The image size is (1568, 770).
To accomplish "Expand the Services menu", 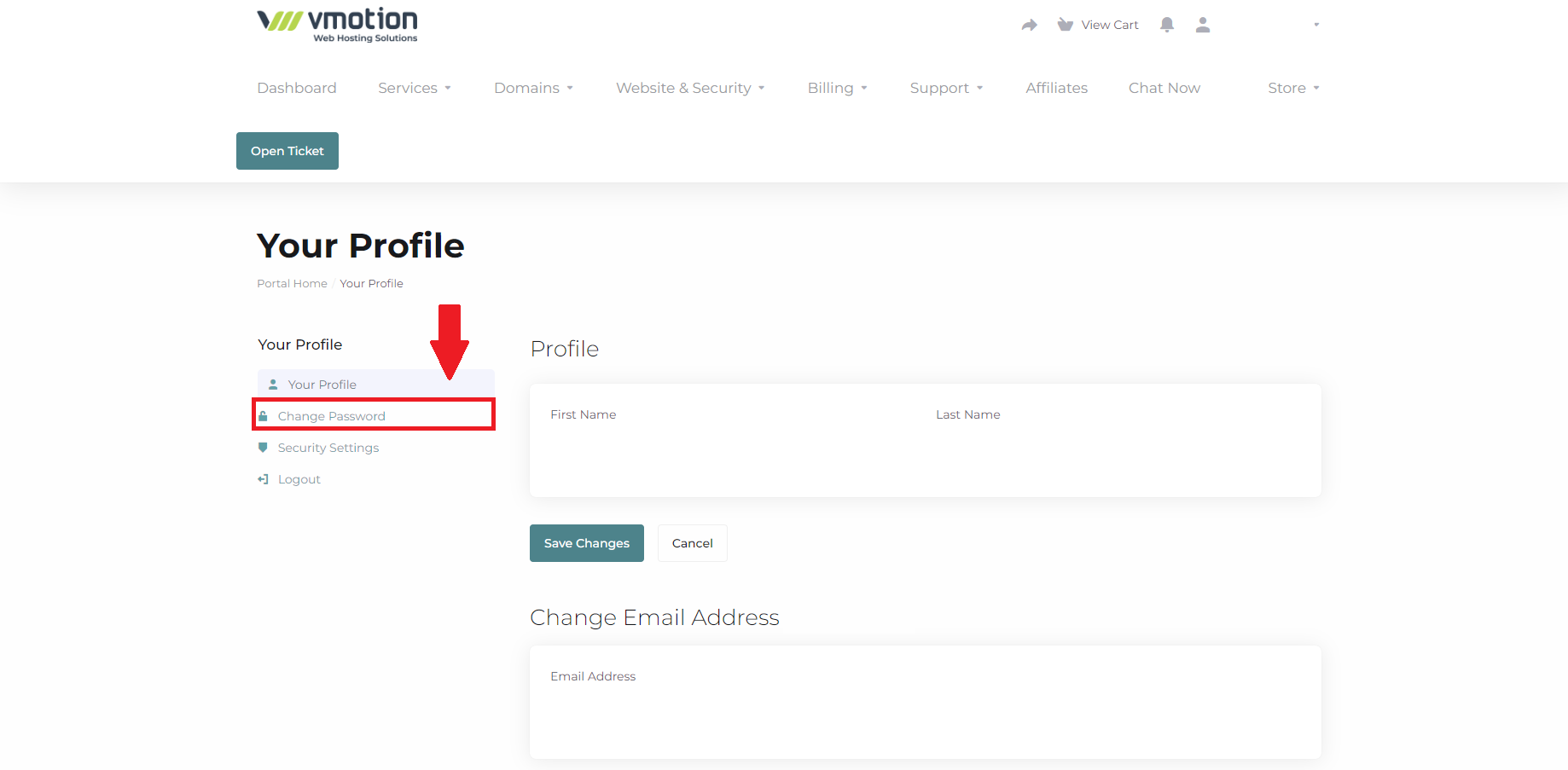I will point(415,88).
